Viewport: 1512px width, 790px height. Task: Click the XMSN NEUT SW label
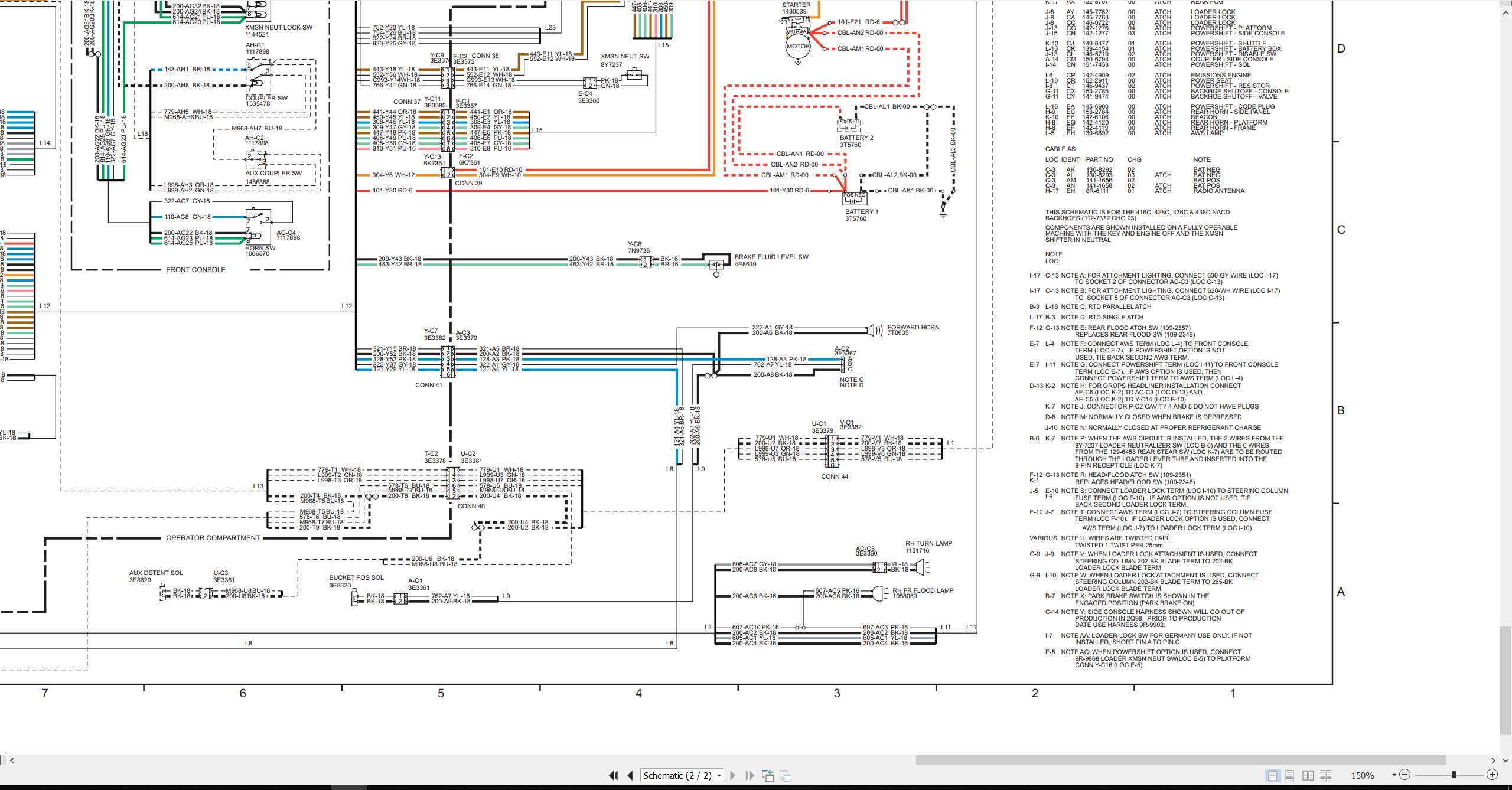coord(625,56)
